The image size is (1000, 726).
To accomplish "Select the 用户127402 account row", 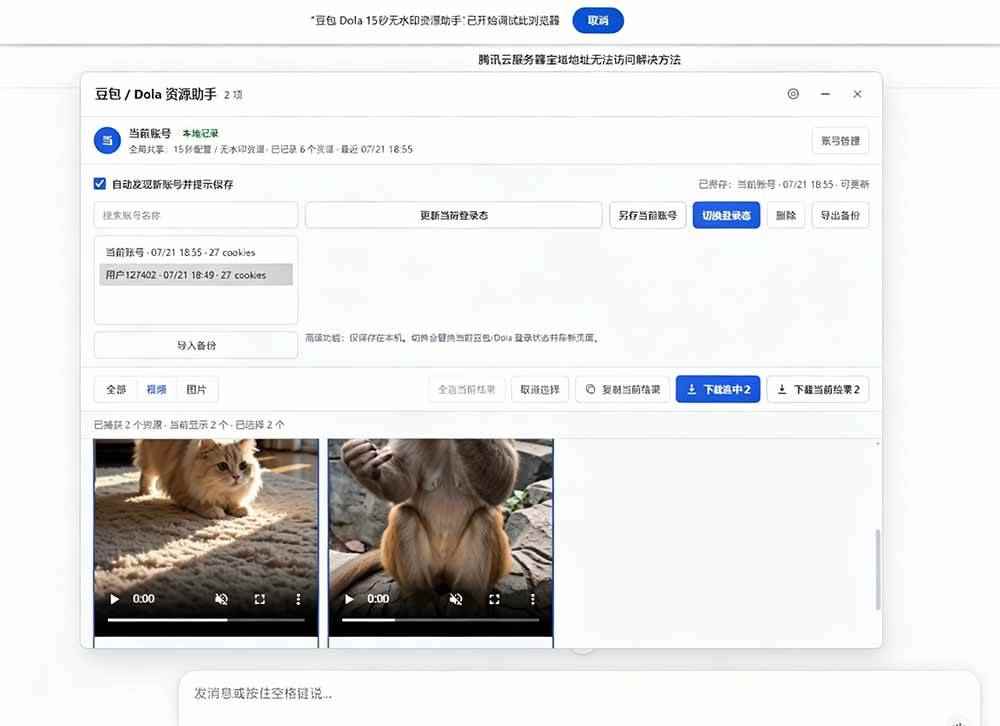I will click(196, 275).
